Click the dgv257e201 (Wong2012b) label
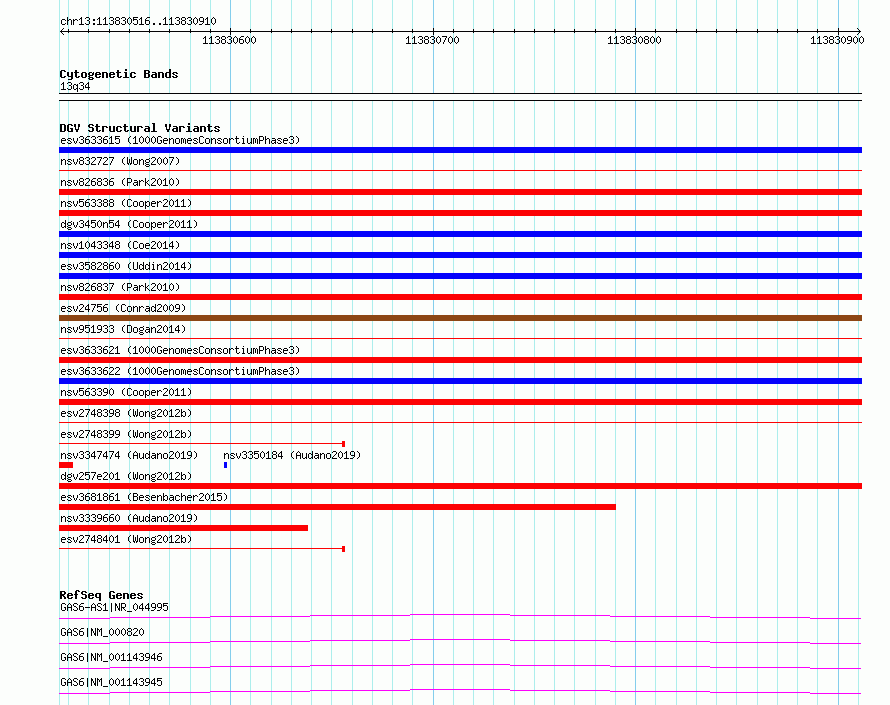The height and width of the screenshot is (705, 890). click(126, 476)
